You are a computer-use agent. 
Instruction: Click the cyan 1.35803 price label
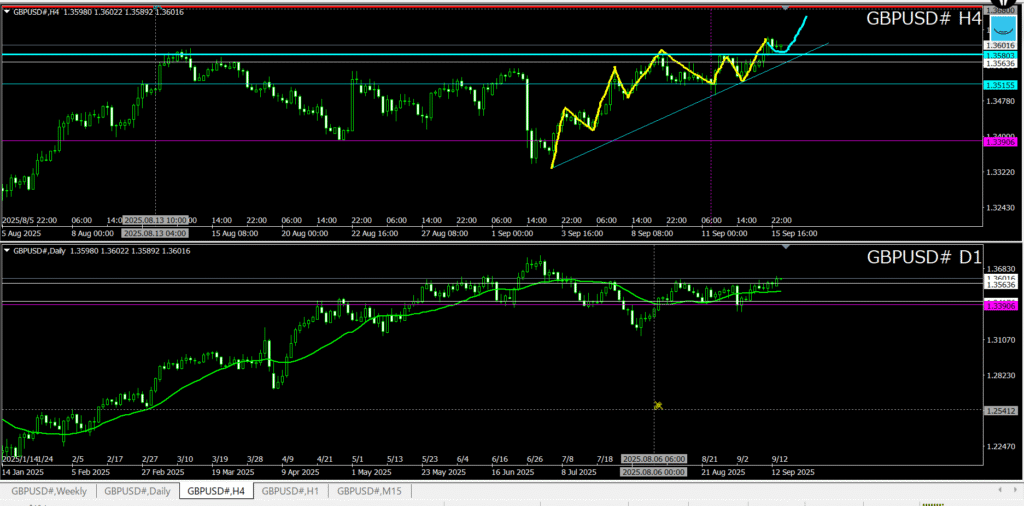point(1000,56)
